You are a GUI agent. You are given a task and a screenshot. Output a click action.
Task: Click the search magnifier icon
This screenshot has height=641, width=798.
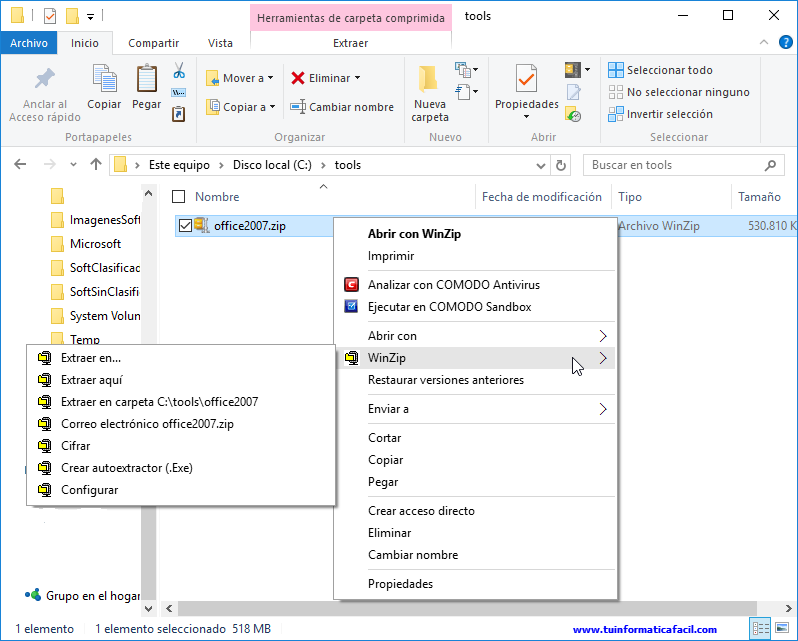pos(771,165)
